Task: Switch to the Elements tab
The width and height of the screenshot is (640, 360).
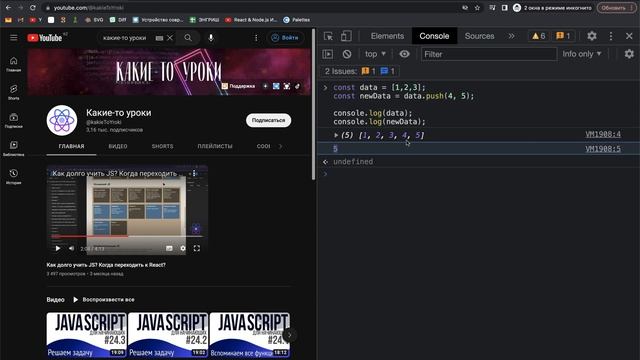Action: [x=387, y=36]
